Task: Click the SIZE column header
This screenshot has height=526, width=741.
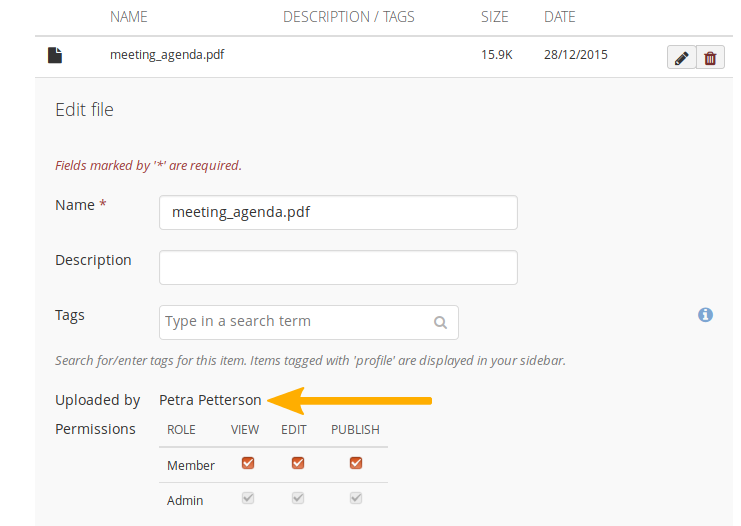Action: [x=494, y=17]
